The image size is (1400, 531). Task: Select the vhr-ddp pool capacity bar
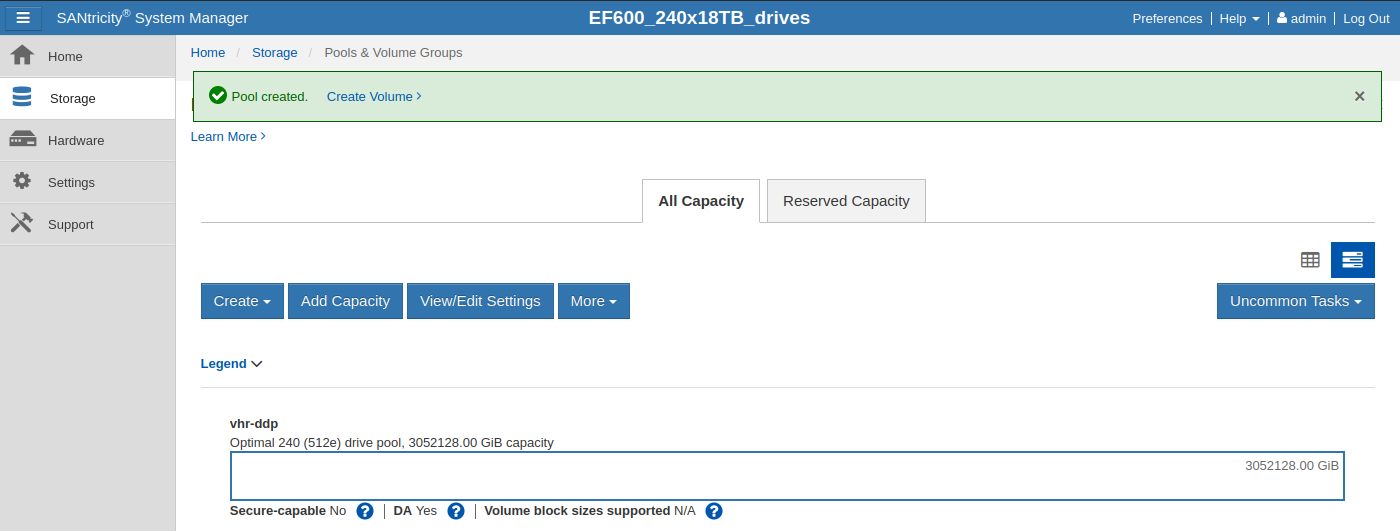[787, 476]
